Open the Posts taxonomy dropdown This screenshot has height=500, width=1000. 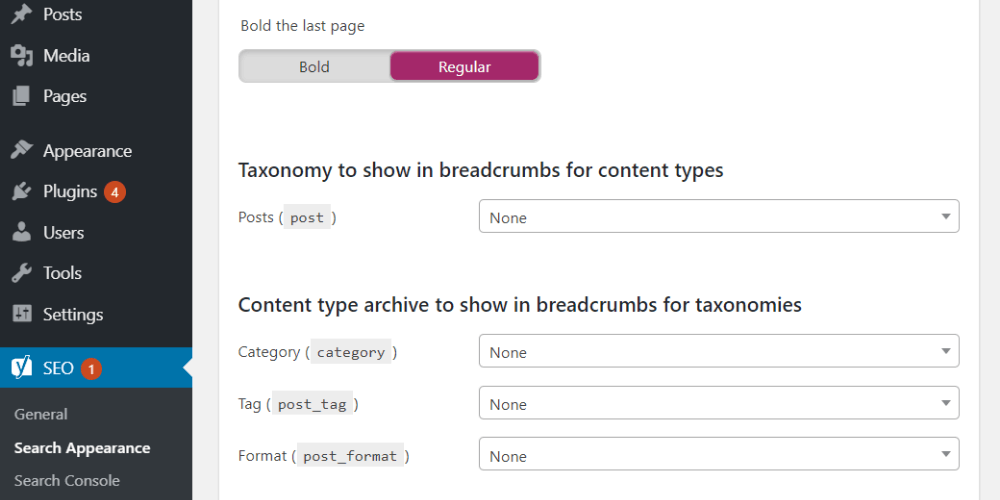point(718,217)
